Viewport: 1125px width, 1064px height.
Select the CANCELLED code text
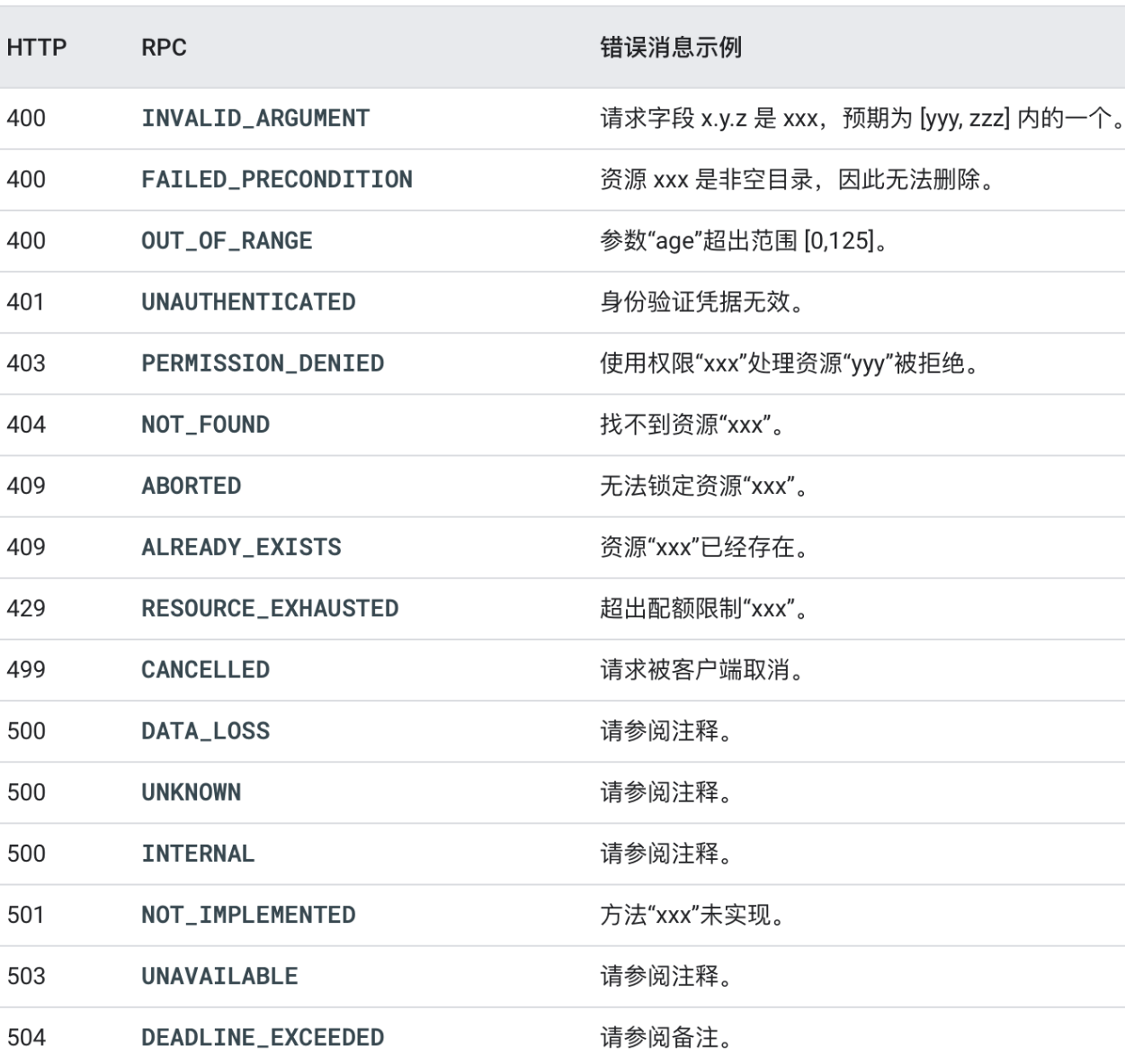205,668
